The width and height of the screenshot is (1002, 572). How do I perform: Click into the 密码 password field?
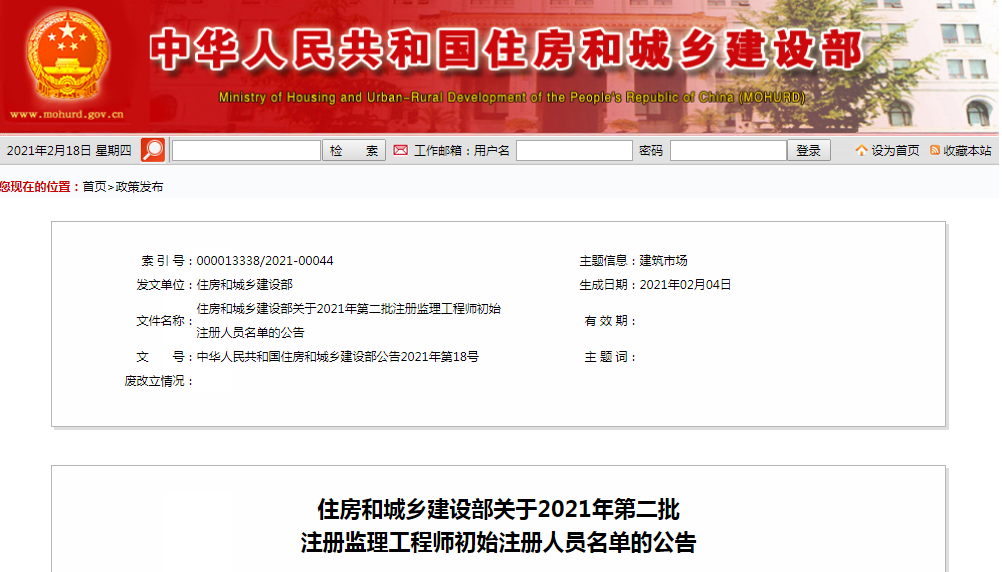(727, 150)
